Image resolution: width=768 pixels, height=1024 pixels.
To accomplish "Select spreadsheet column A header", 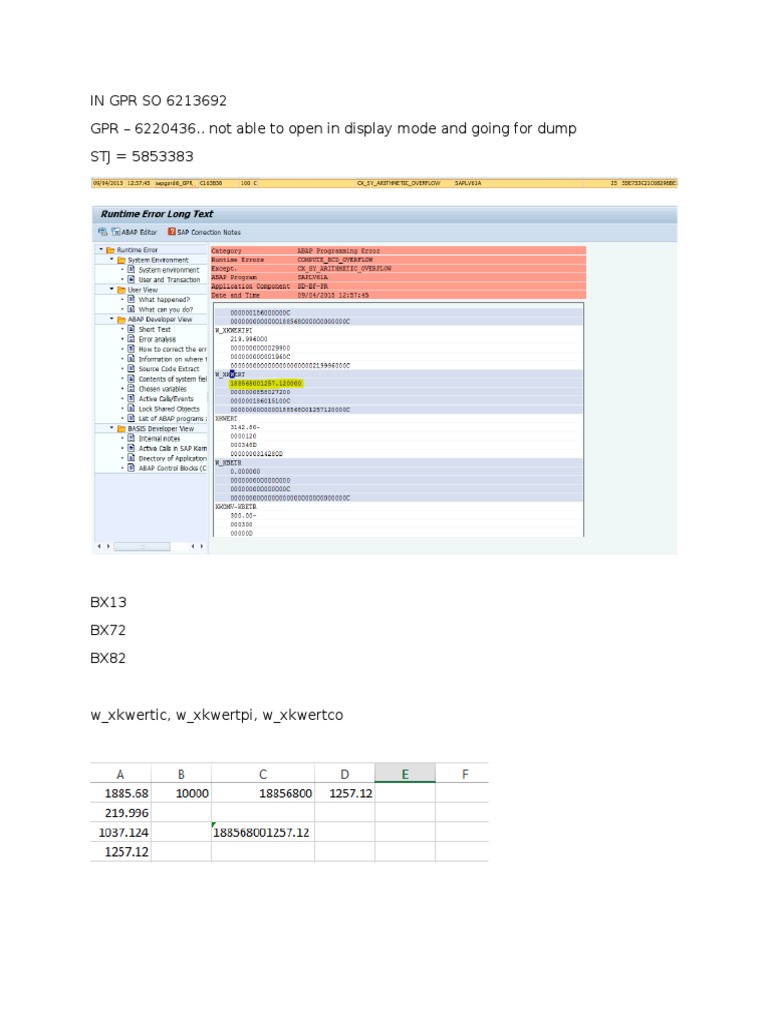I will 120,774.
